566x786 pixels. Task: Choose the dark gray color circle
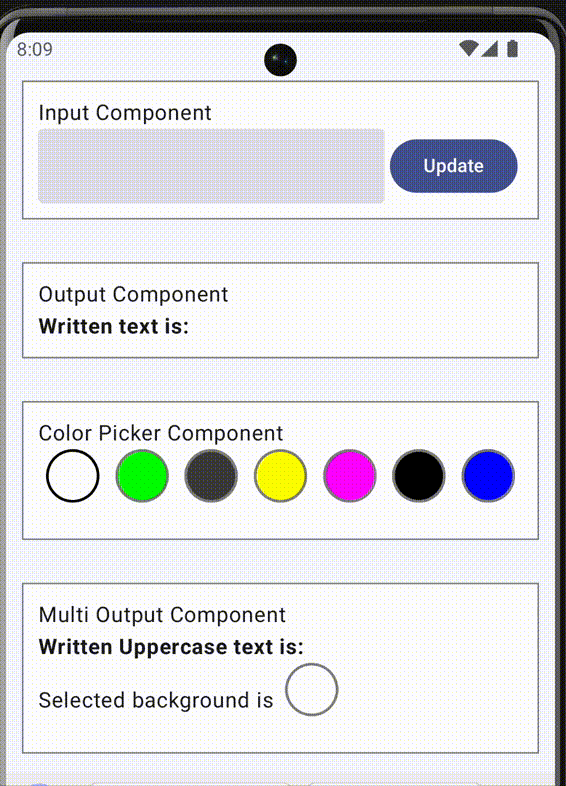pyautogui.click(x=211, y=476)
